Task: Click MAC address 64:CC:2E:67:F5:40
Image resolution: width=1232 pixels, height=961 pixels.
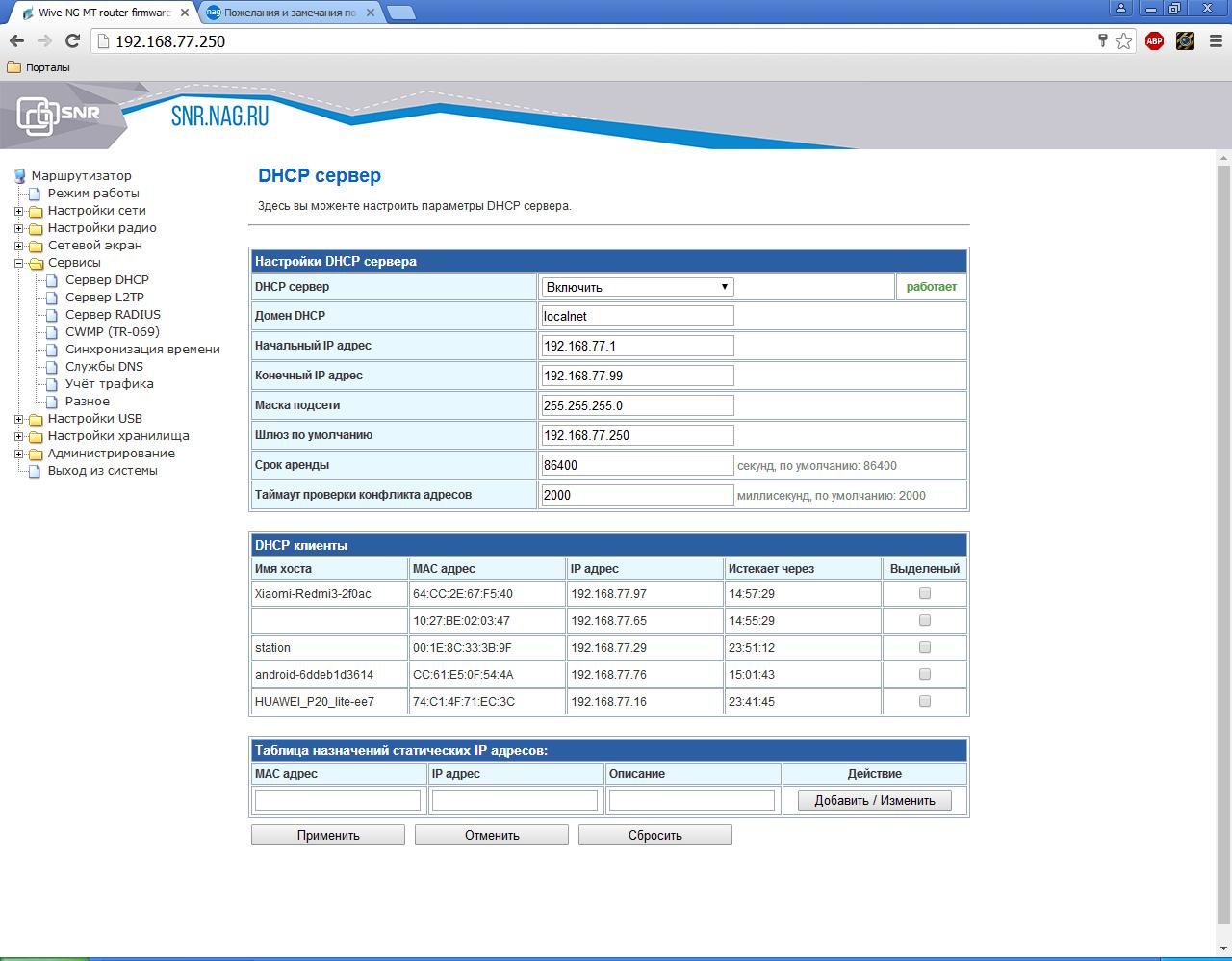Action: (463, 594)
